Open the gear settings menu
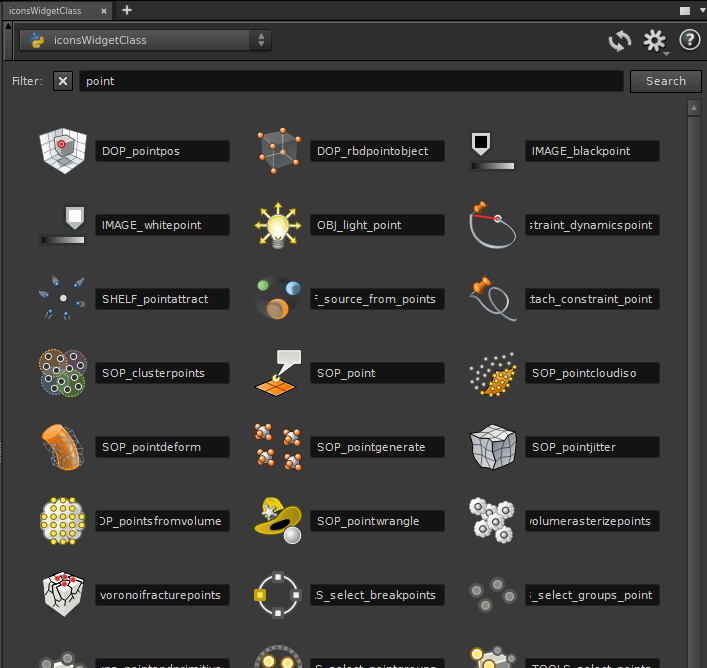The image size is (707, 668). tap(655, 41)
